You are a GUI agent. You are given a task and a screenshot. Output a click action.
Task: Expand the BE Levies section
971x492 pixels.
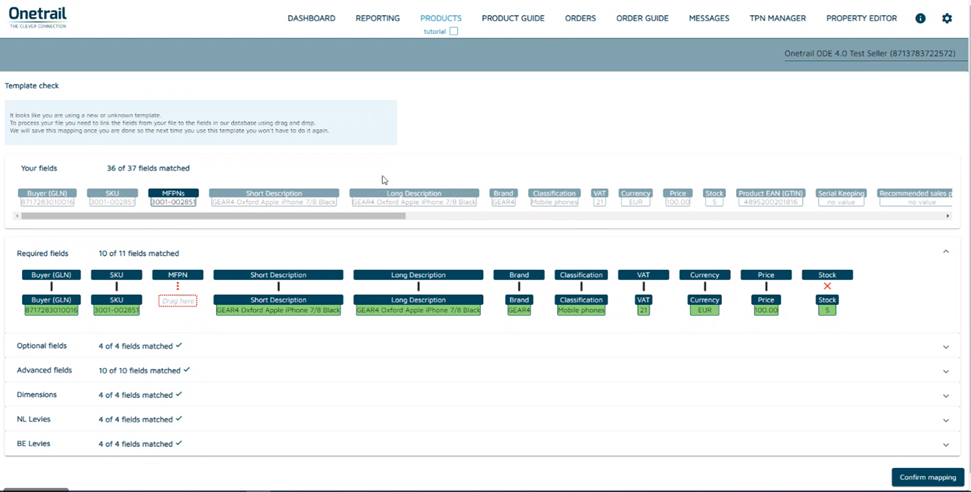(945, 445)
